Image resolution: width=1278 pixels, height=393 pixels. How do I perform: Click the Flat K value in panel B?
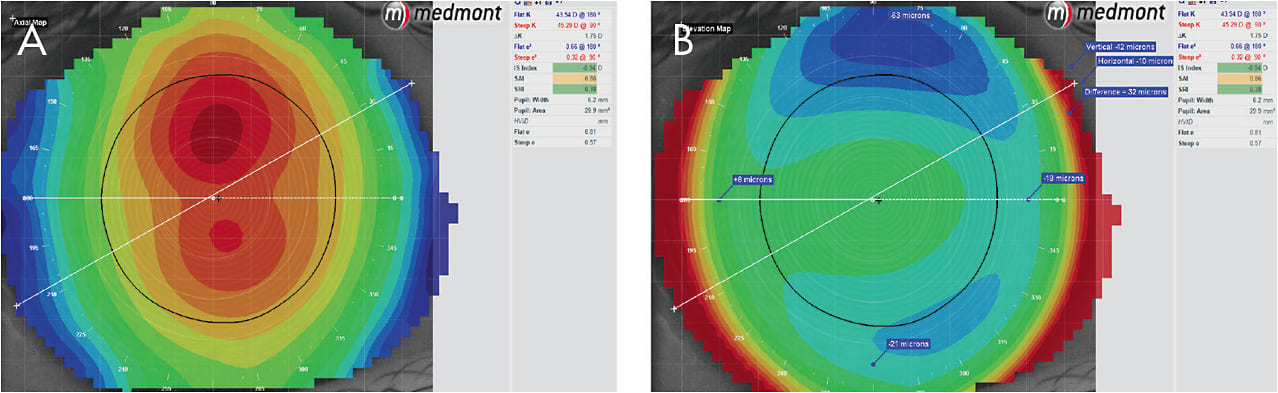click(1243, 13)
